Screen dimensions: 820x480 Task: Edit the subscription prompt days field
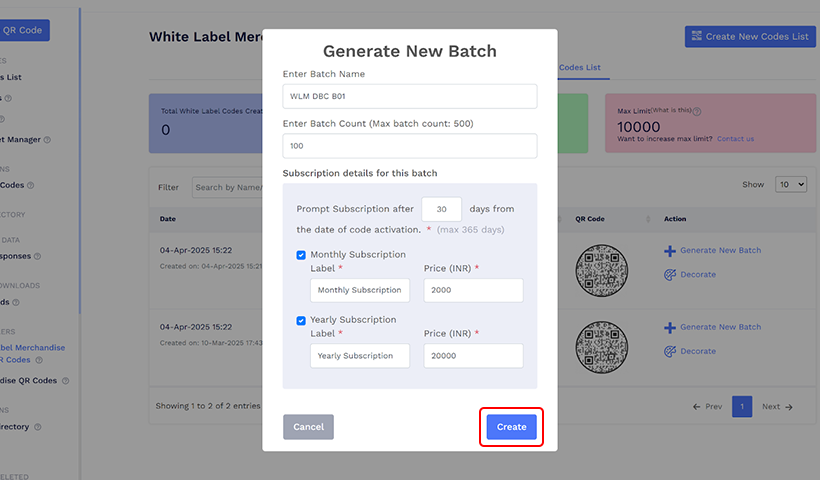pyautogui.click(x=441, y=209)
